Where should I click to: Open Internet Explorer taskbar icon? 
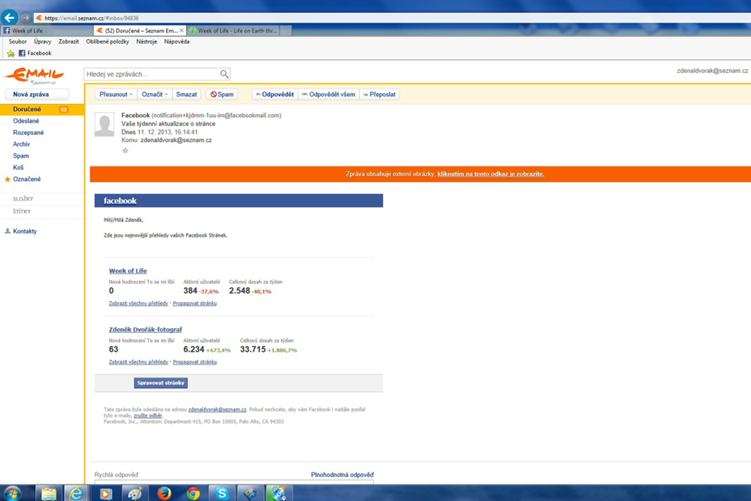tap(76, 493)
